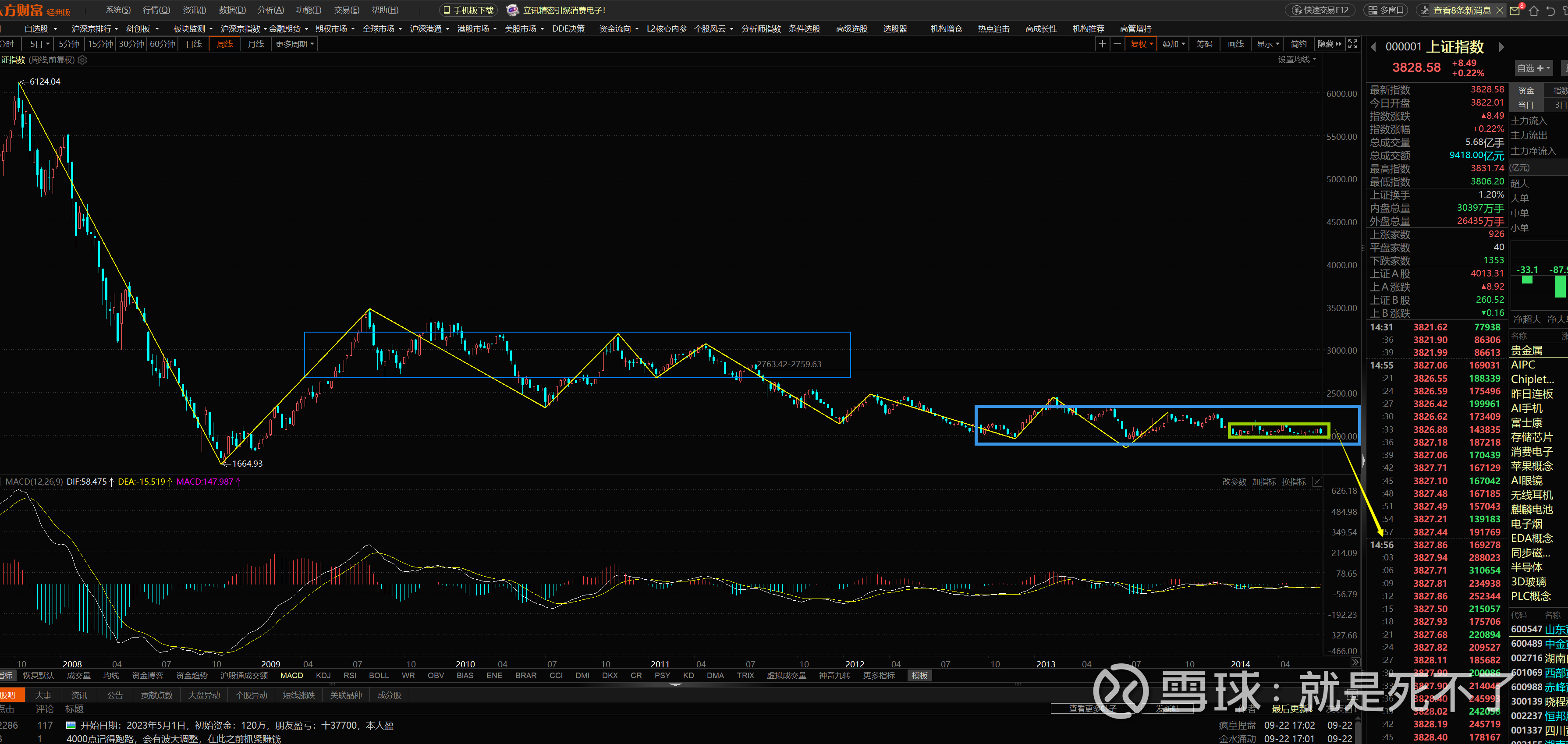1568x744 pixels.
Task: Open 复权 dropdown
Action: 1141,44
